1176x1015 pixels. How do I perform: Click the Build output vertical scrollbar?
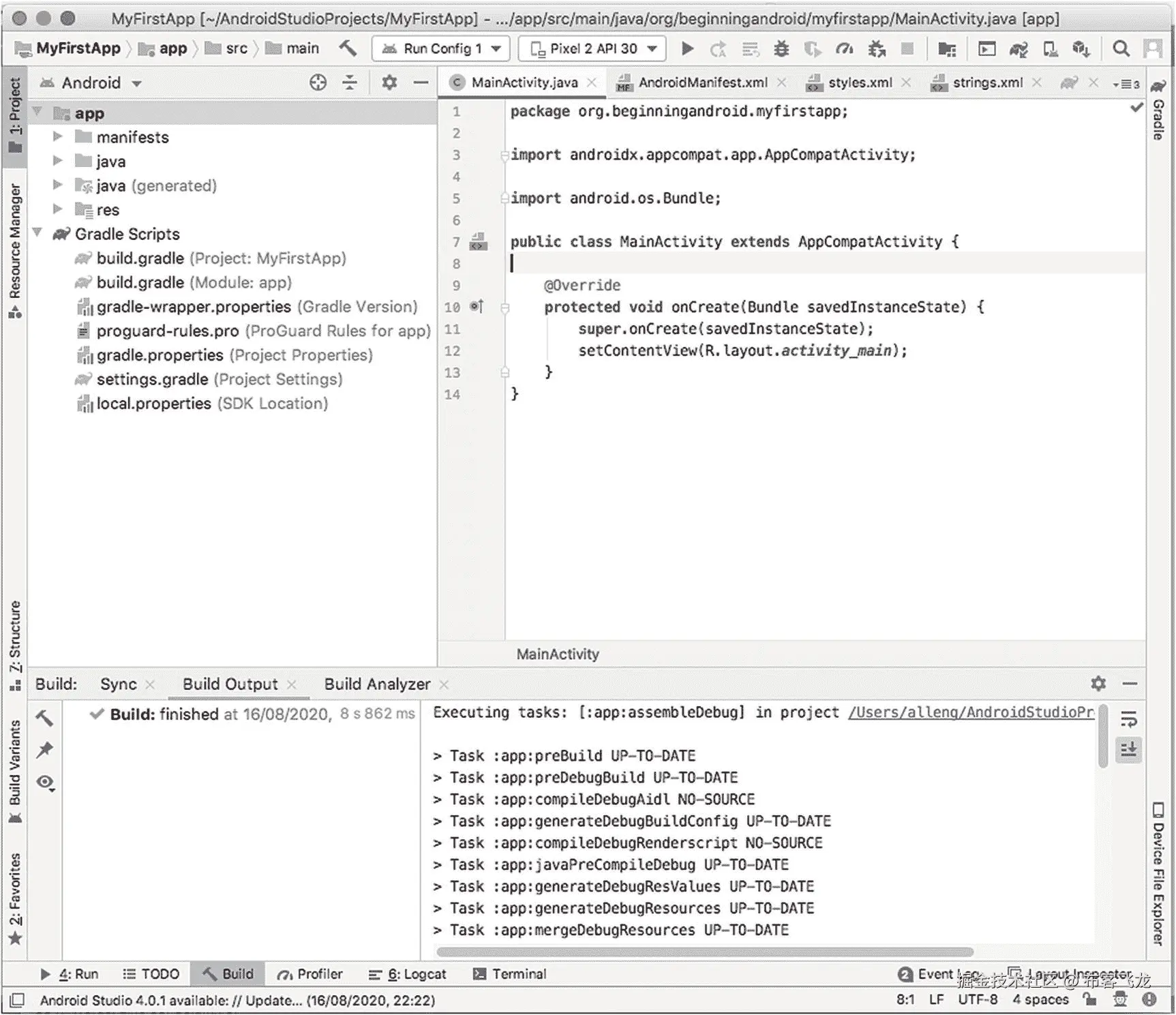pyautogui.click(x=1103, y=736)
